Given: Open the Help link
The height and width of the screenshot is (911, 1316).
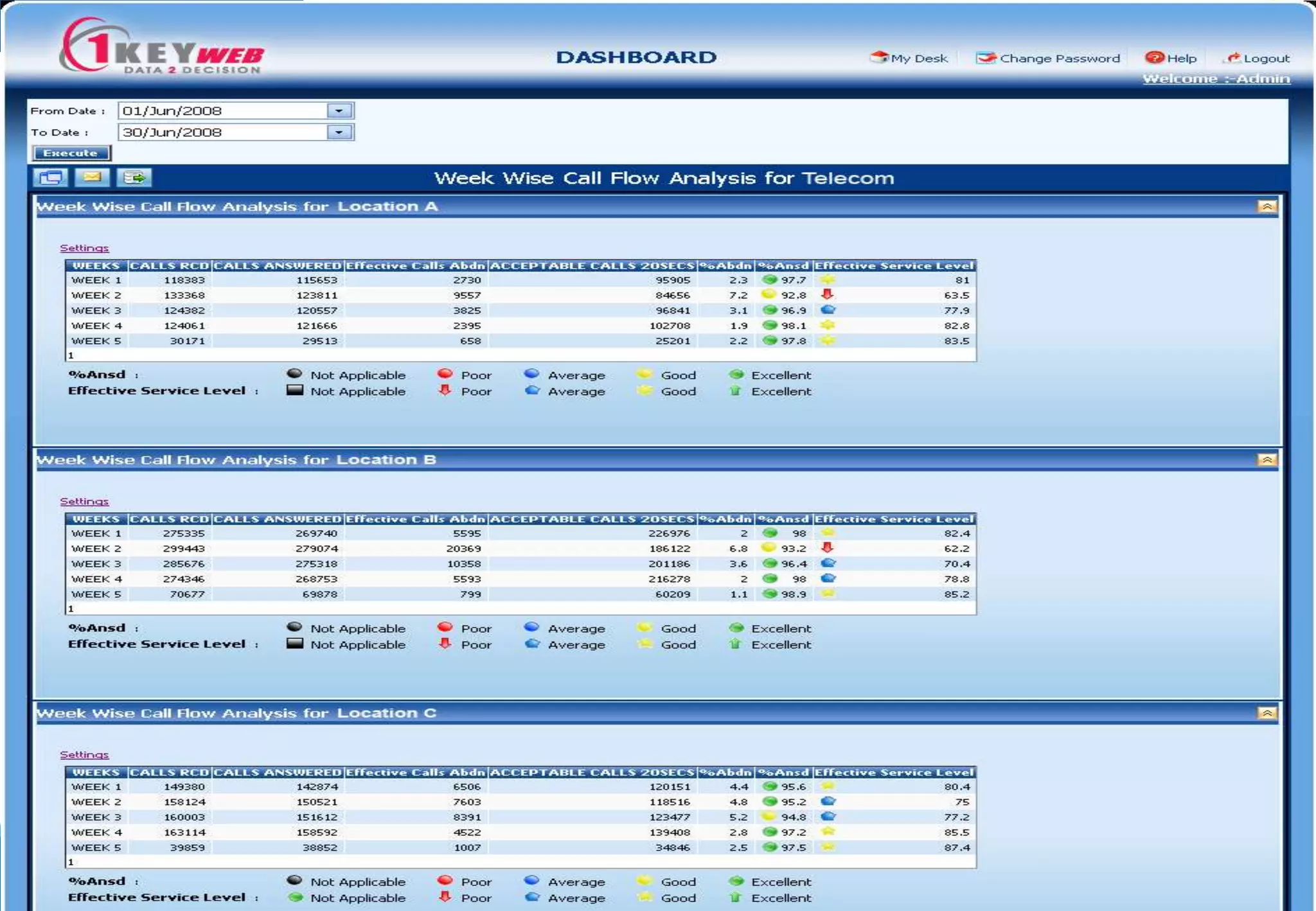Looking at the screenshot, I should pyautogui.click(x=1171, y=58).
